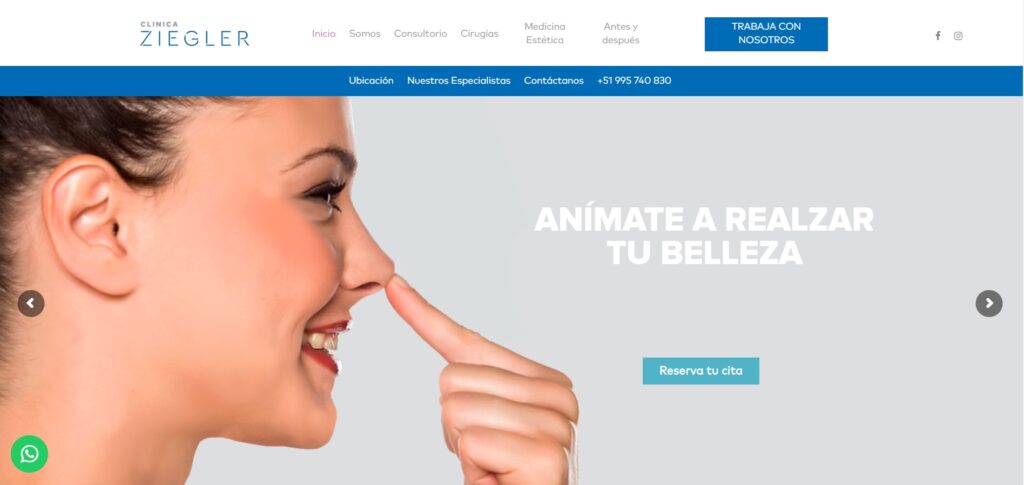The width and height of the screenshot is (1024, 485).
Task: Advance to next slide arrow
Action: coord(989,304)
